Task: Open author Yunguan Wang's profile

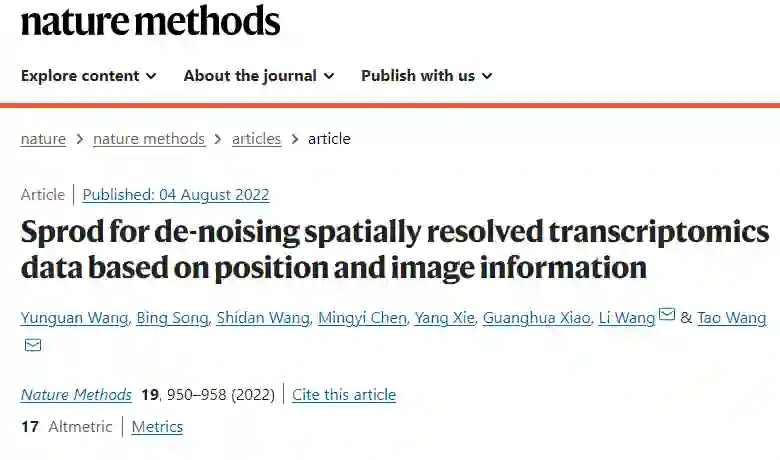Action: [x=72, y=318]
